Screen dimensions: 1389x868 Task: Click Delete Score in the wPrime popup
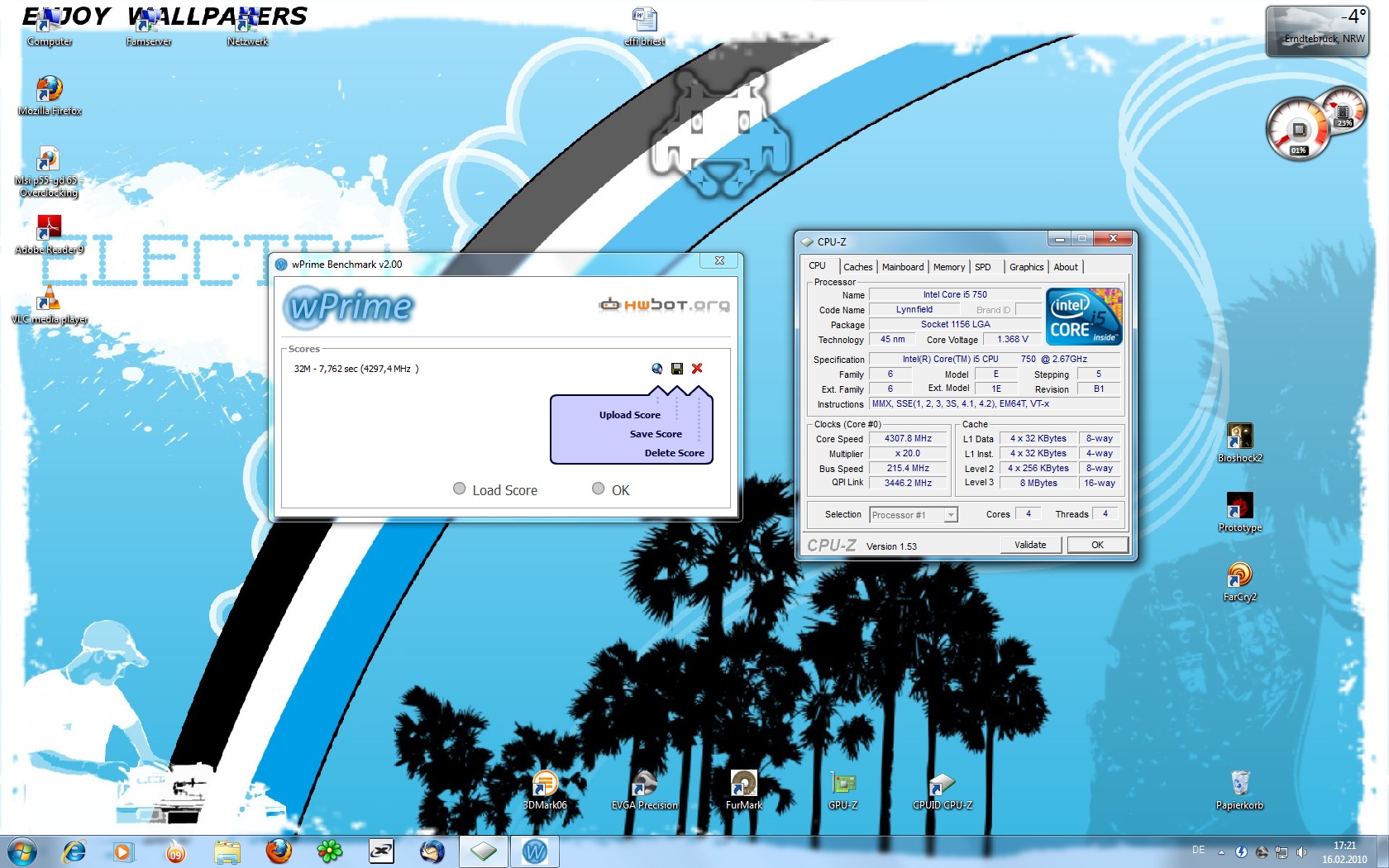(x=674, y=453)
